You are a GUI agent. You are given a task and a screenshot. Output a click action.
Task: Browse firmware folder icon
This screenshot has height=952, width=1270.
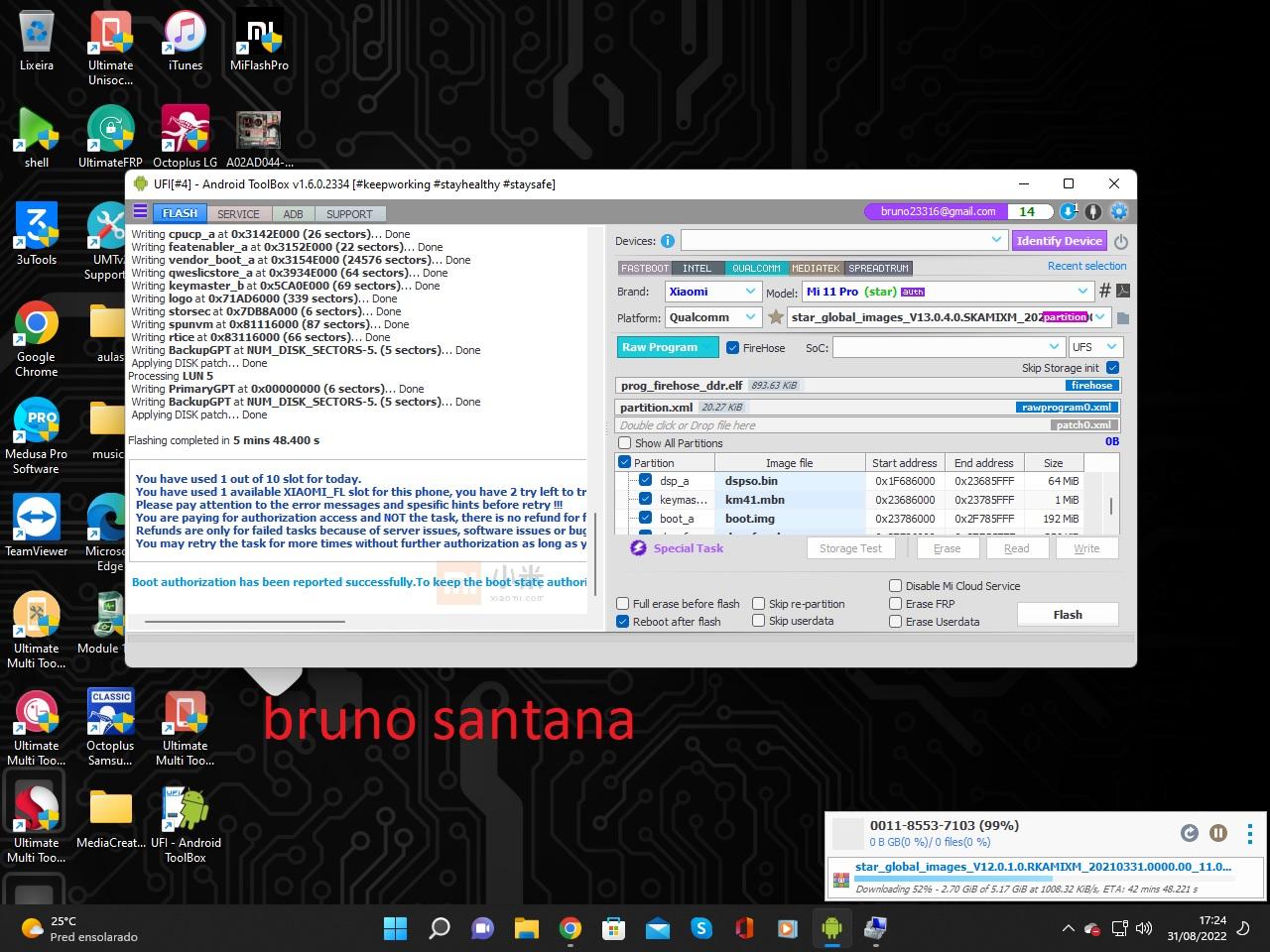(x=1122, y=318)
